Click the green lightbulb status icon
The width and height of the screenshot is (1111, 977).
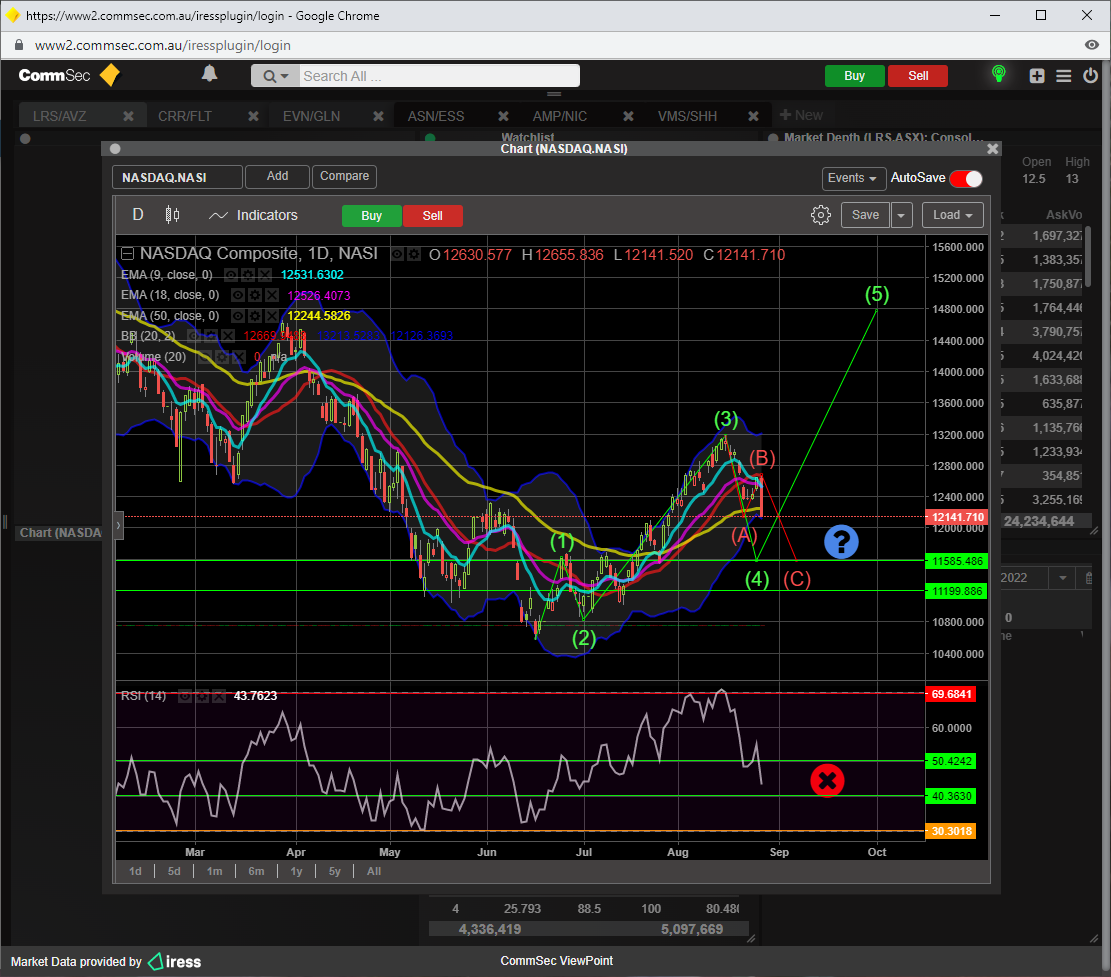click(x=997, y=75)
